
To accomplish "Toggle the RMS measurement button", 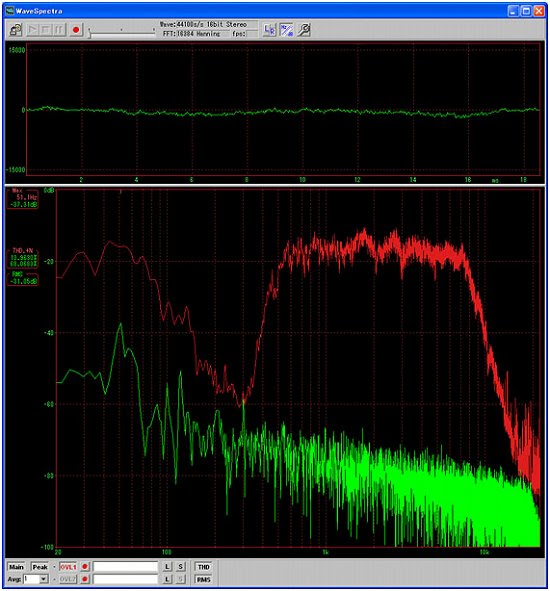I will coord(204,579).
